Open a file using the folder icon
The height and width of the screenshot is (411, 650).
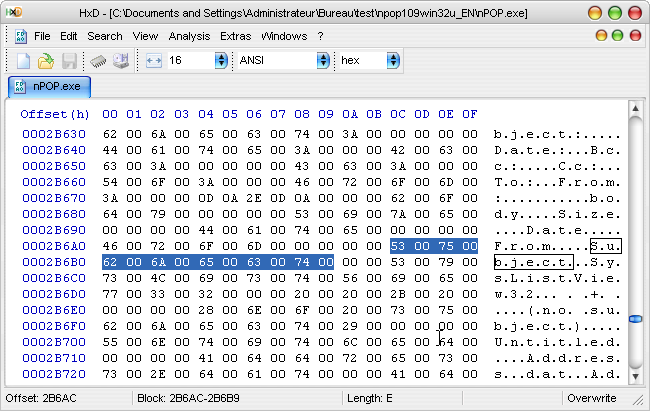tap(46, 61)
